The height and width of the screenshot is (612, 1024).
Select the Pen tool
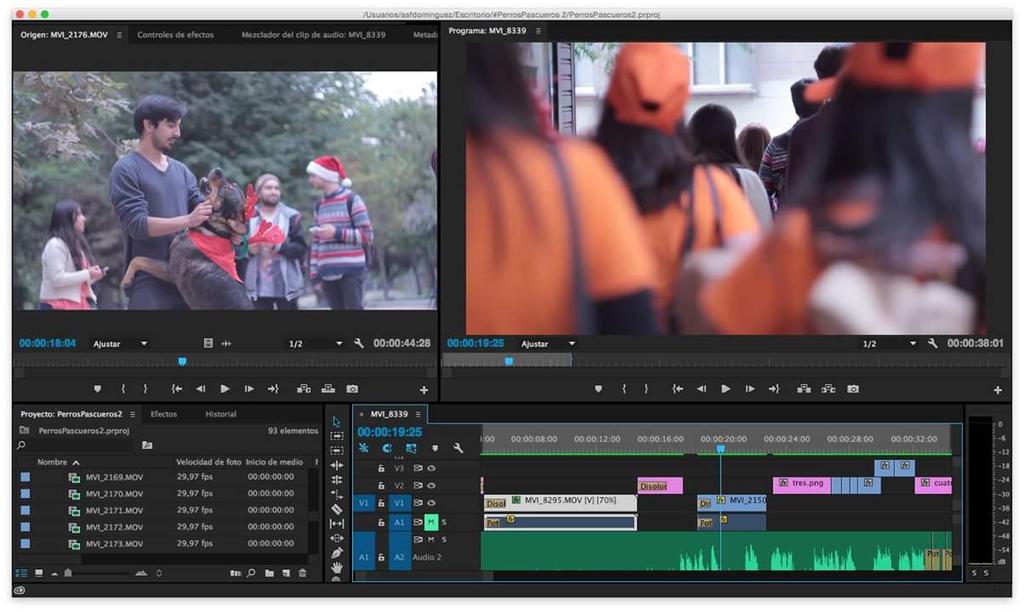(336, 553)
